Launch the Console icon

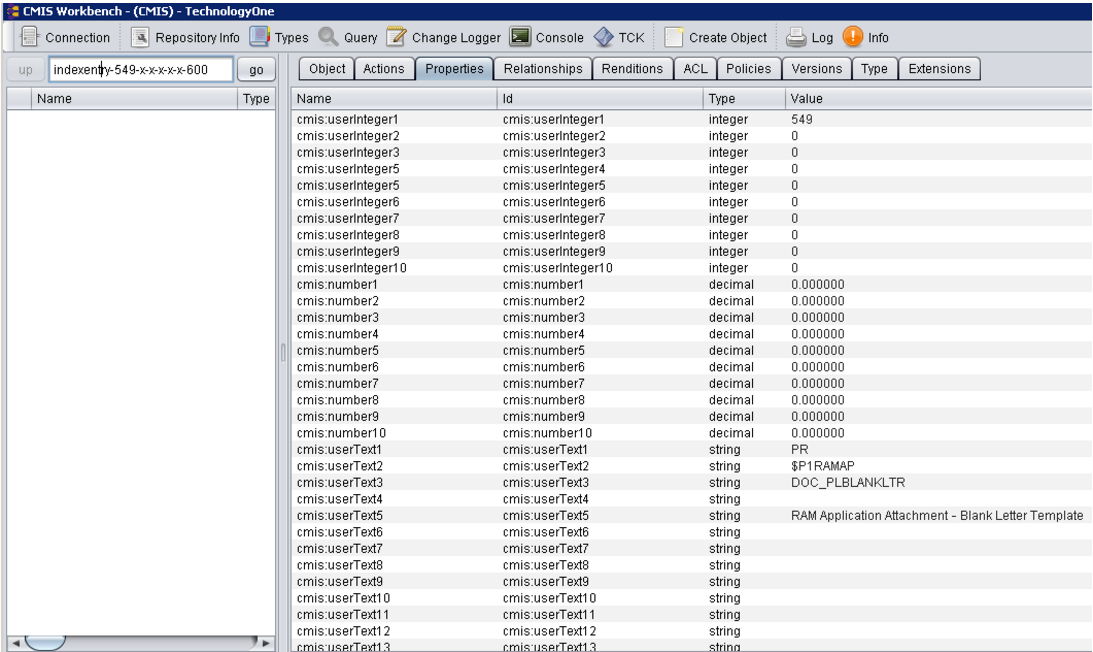pyautogui.click(x=520, y=37)
